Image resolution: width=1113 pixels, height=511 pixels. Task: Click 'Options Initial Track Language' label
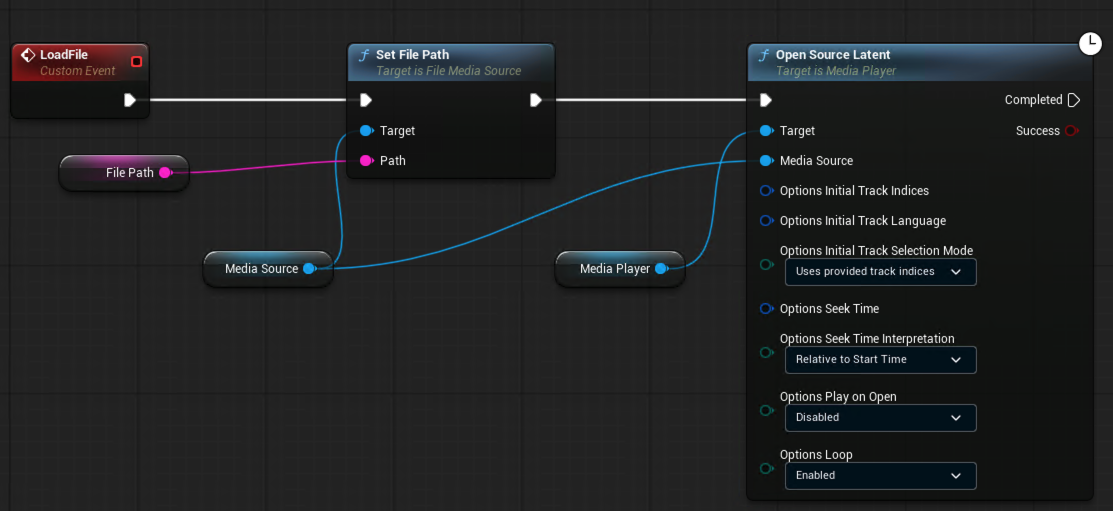pyautogui.click(x=862, y=221)
